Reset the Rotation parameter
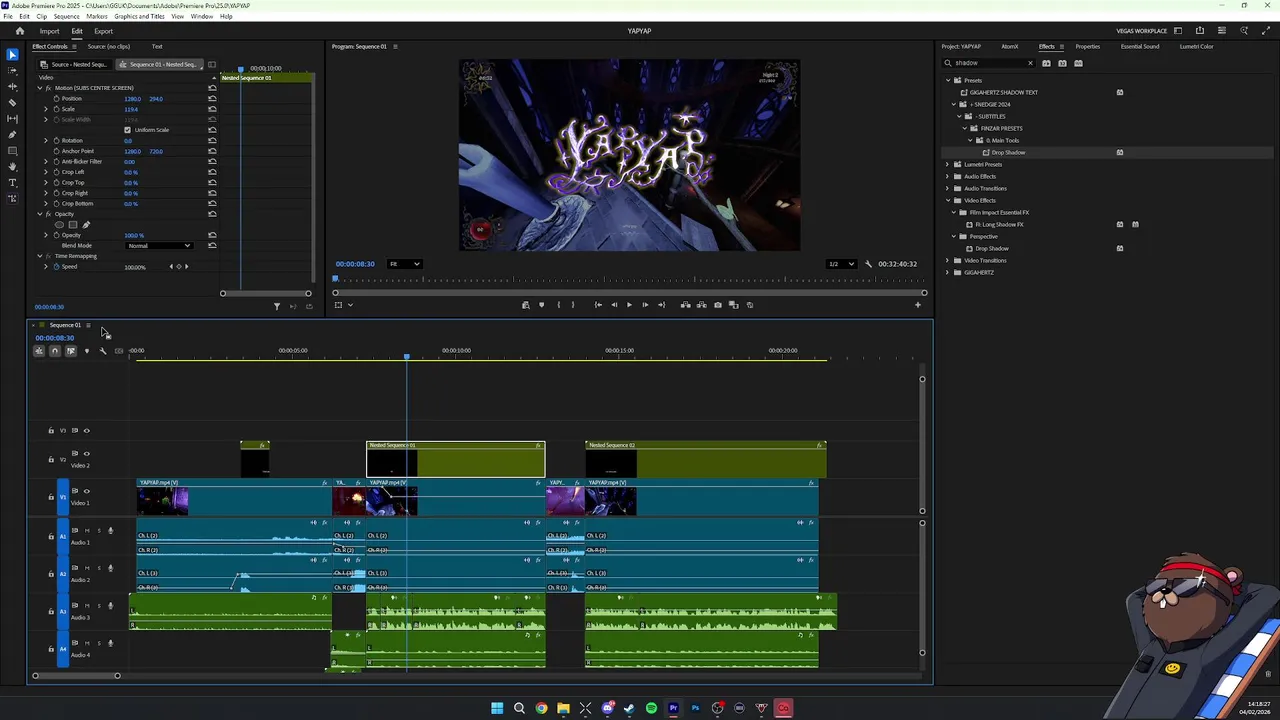This screenshot has width=1280, height=720. [212, 141]
